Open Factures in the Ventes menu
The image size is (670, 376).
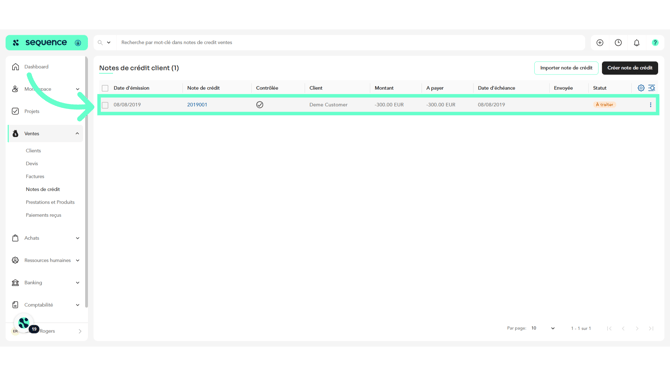(35, 176)
